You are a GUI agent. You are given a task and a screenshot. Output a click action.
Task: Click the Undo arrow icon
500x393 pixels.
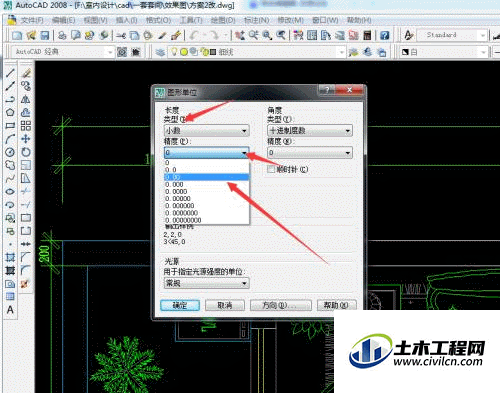[195, 35]
